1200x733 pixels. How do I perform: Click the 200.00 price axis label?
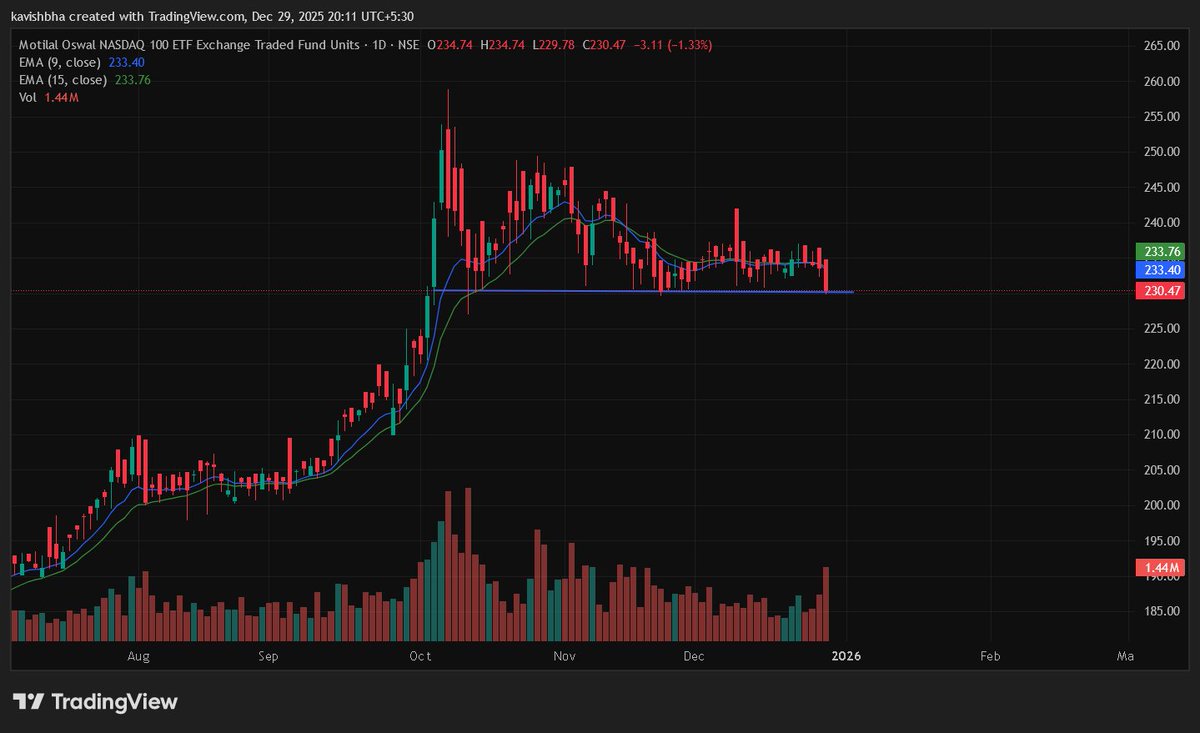tap(1162, 505)
